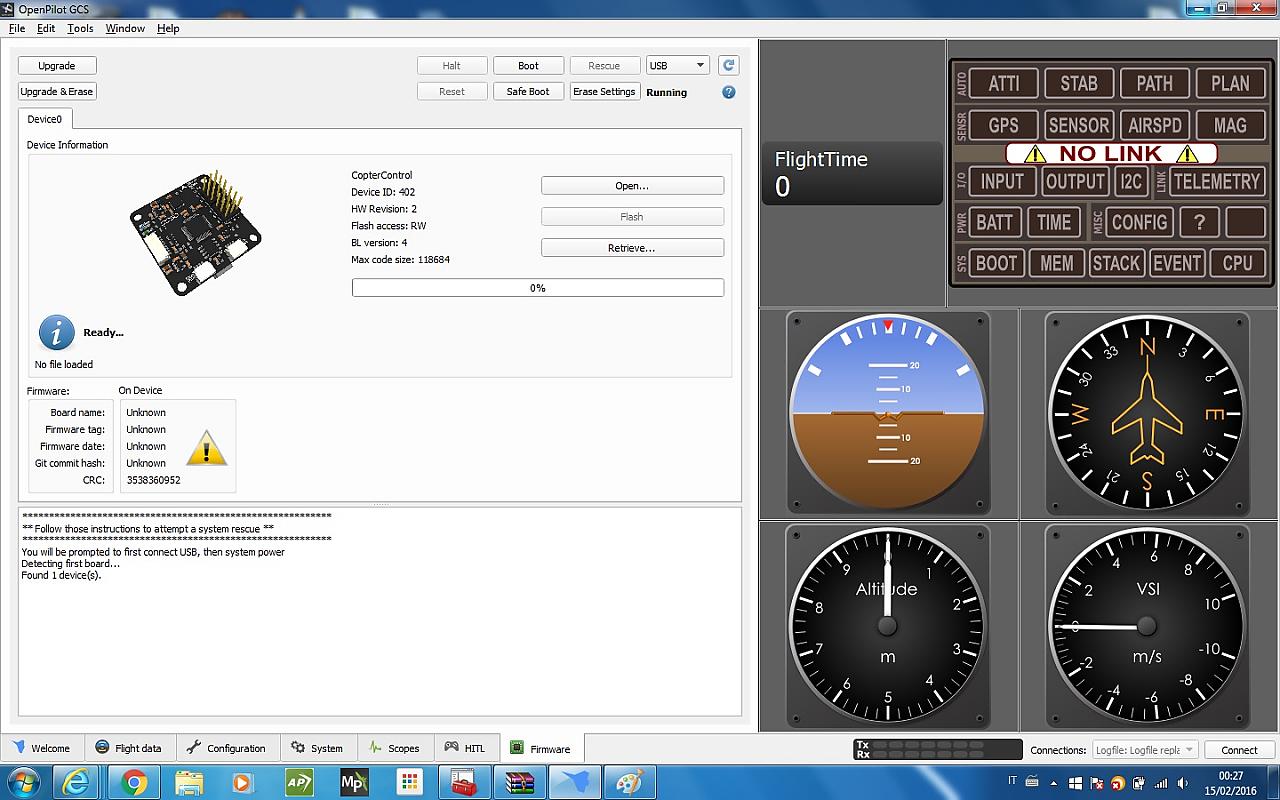Viewport: 1280px width, 800px height.
Task: Click the TIME system health indicator
Action: click(x=1054, y=222)
